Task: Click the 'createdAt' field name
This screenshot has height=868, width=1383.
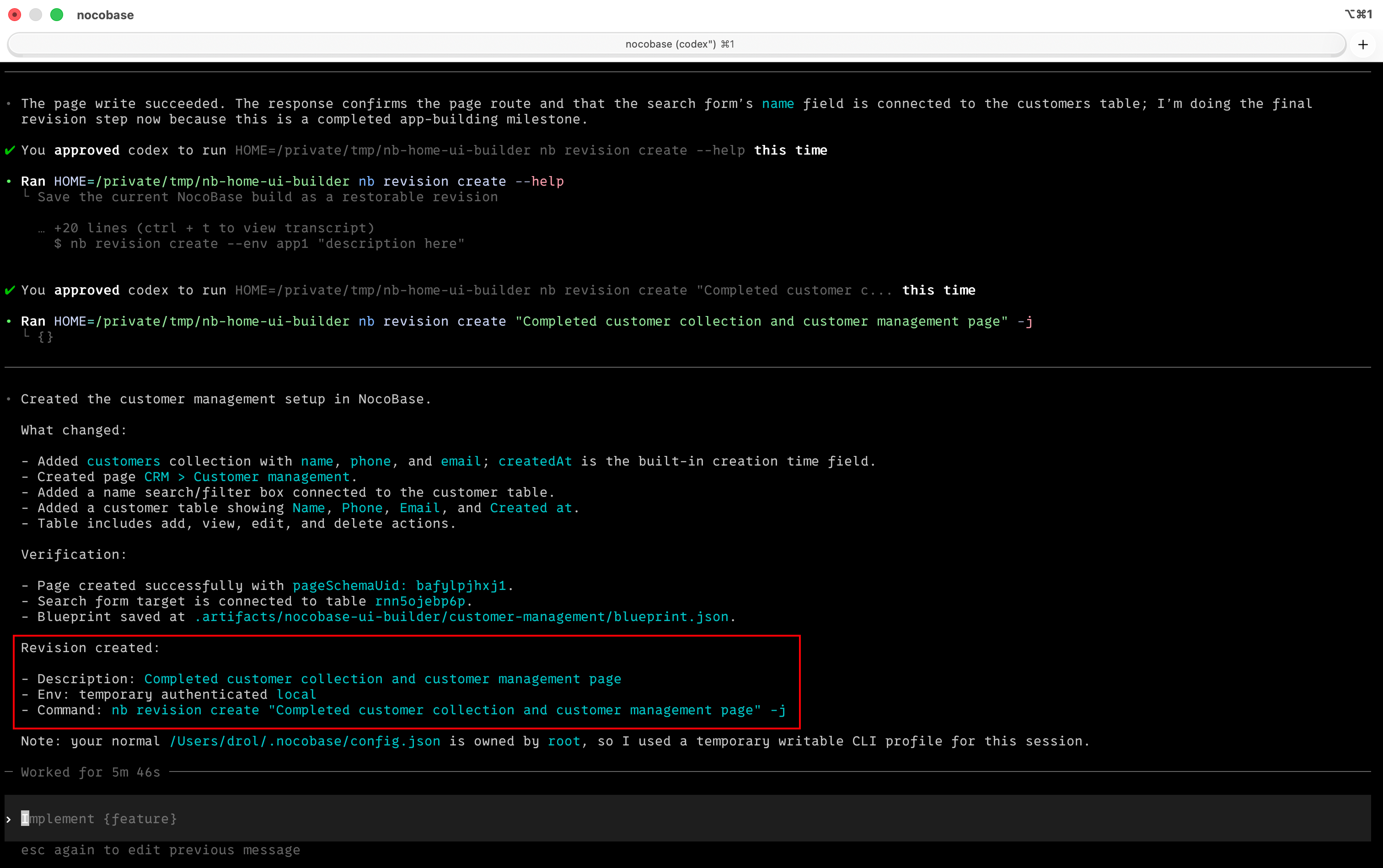Action: pyautogui.click(x=535, y=461)
